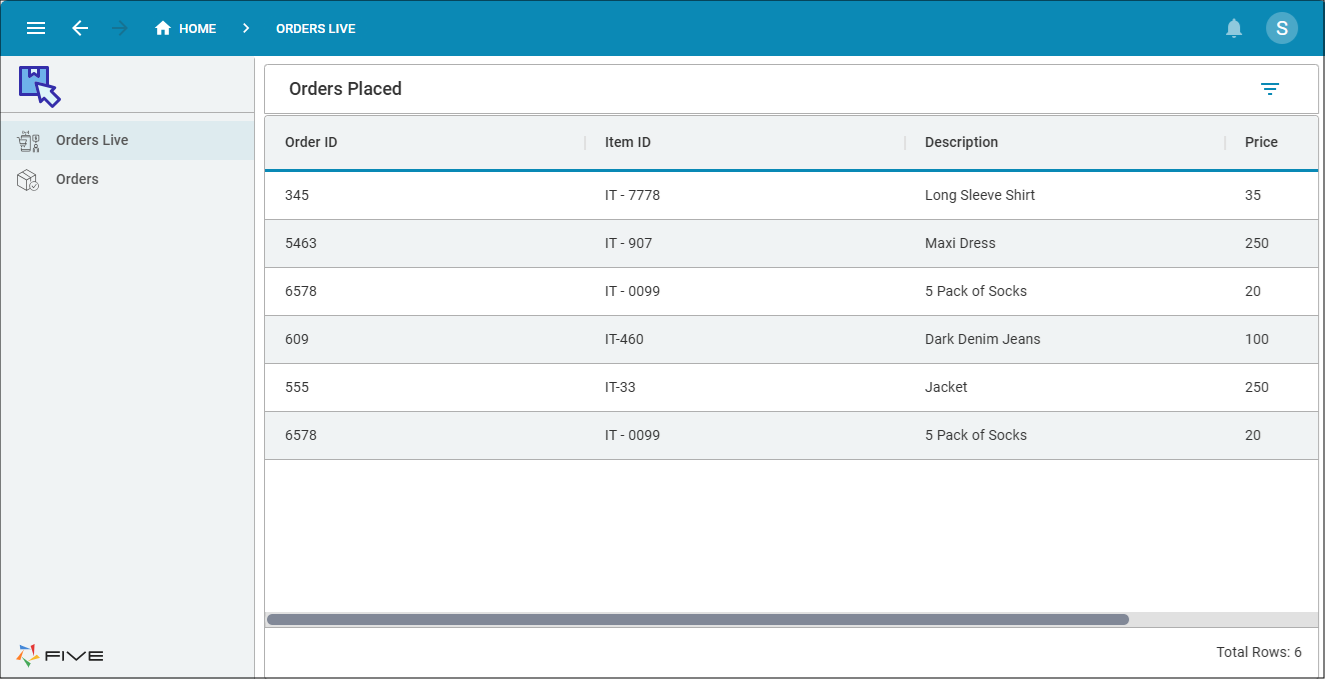Open the hamburger menu
Viewport: 1325px width, 679px height.
pos(36,28)
